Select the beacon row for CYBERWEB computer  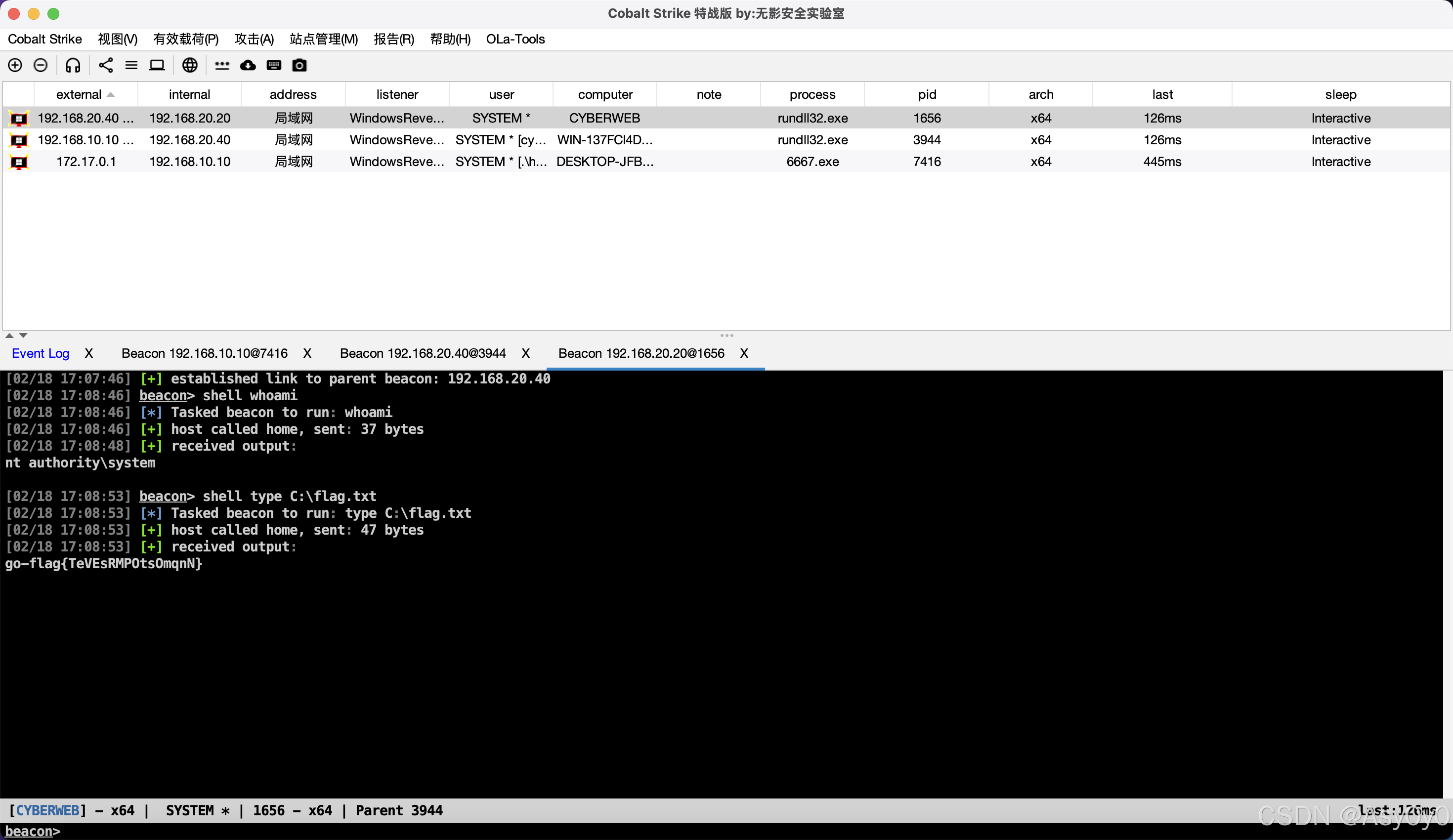(x=604, y=118)
